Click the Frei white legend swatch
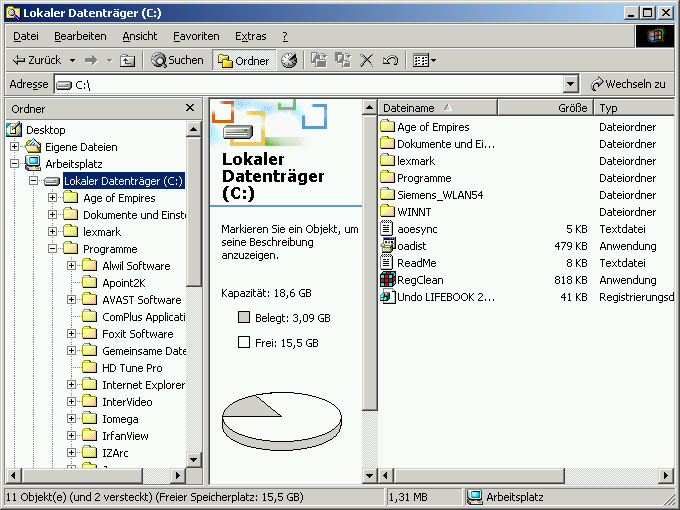 pos(244,343)
